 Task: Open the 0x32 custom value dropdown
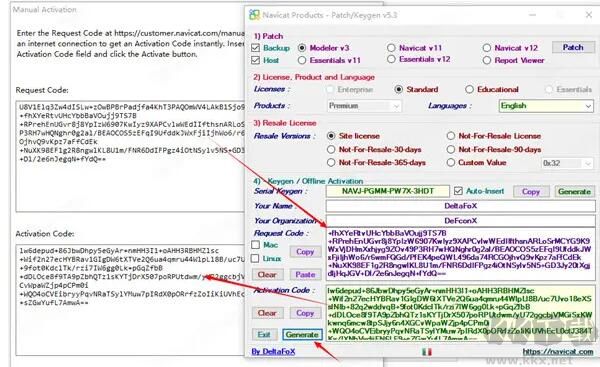tap(567, 163)
